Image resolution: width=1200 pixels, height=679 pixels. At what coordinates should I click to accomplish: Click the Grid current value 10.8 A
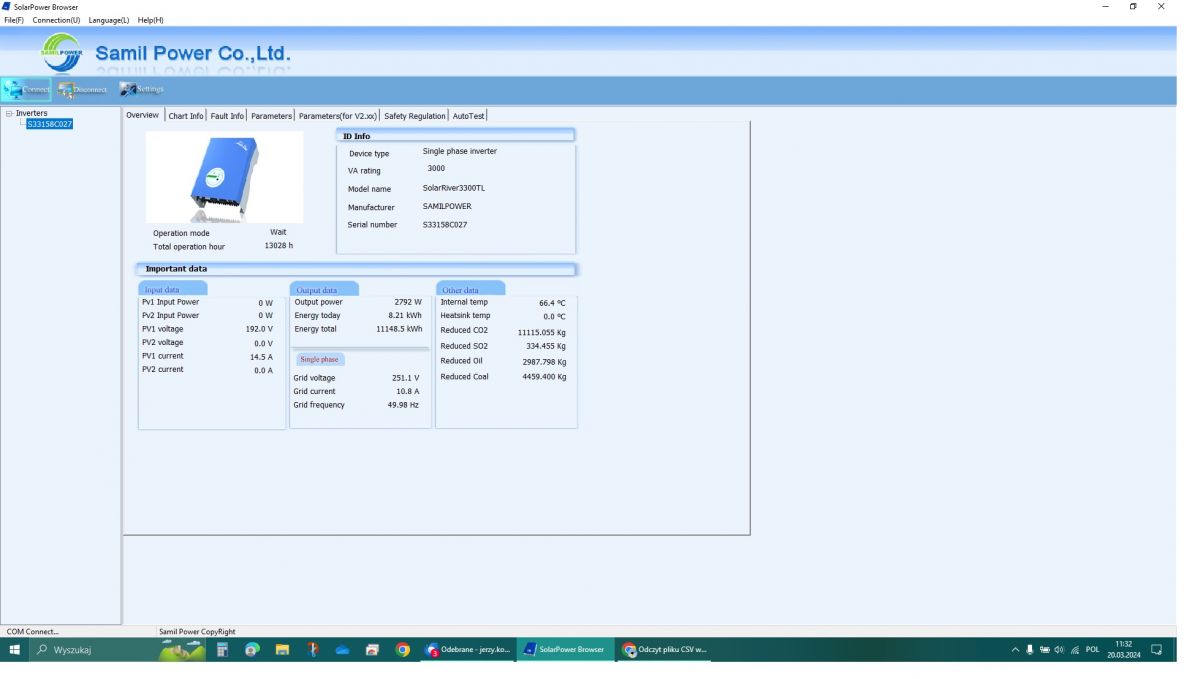coord(408,392)
